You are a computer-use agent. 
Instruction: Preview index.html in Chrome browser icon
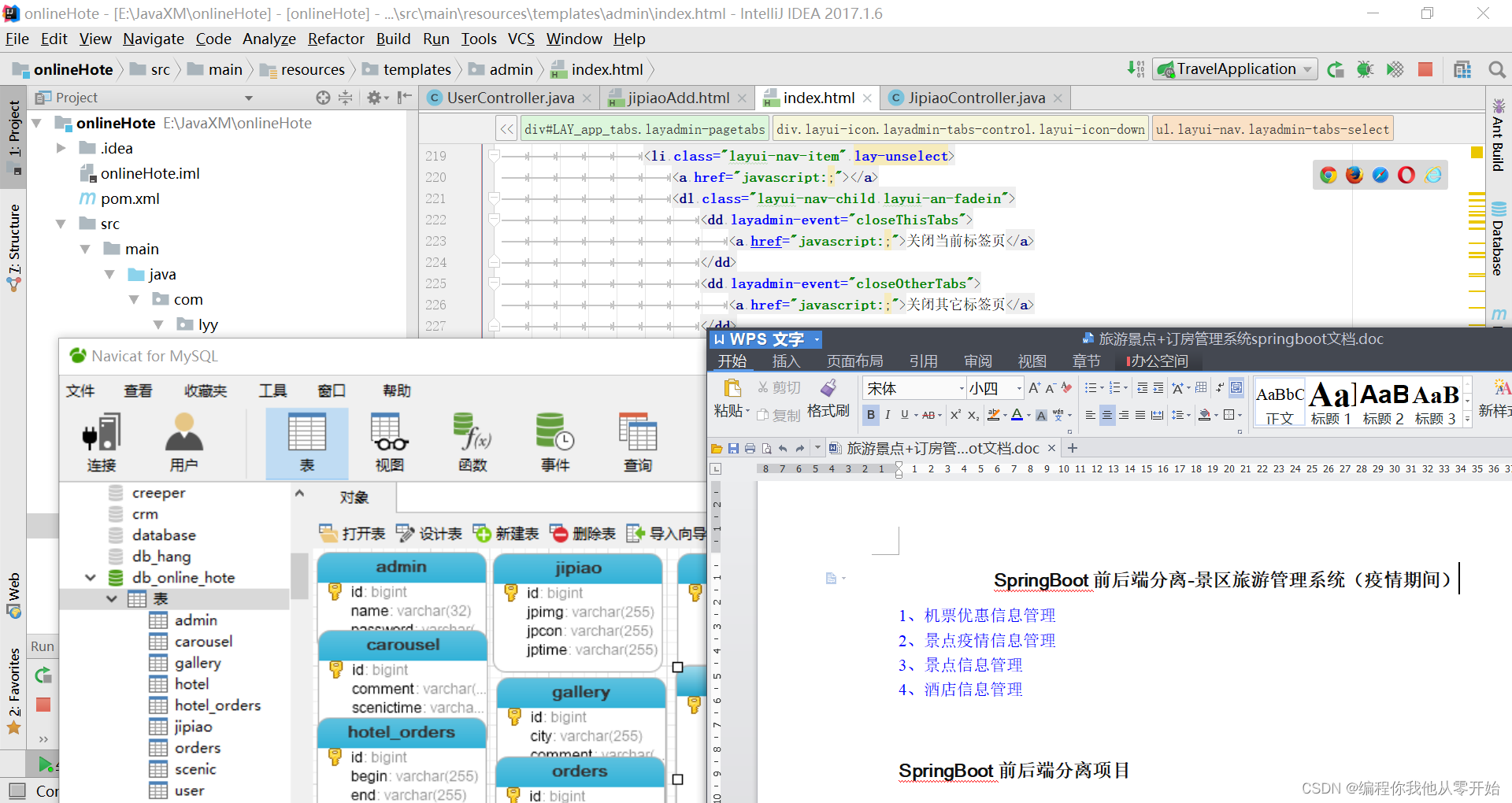click(x=1329, y=175)
